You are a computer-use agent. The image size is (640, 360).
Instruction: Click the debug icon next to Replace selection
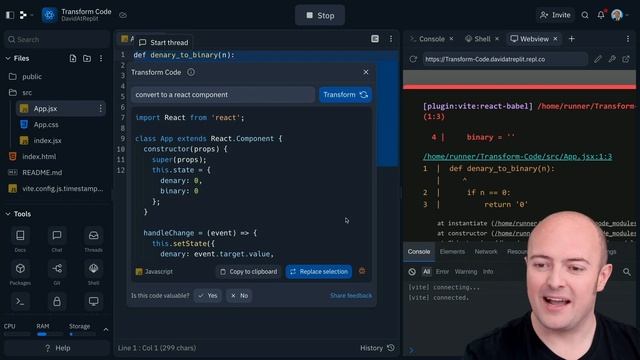(x=362, y=271)
